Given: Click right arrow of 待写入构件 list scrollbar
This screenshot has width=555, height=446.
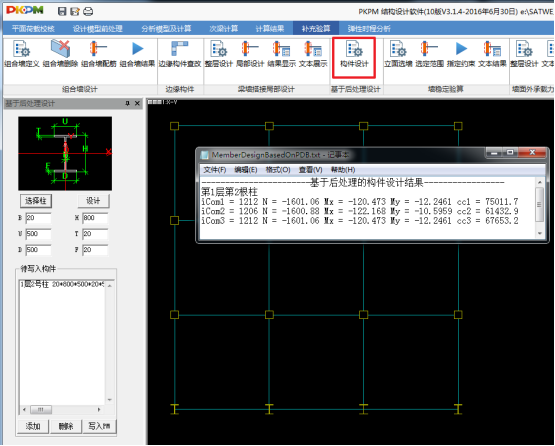Looking at the screenshot, I should click(x=99, y=410).
